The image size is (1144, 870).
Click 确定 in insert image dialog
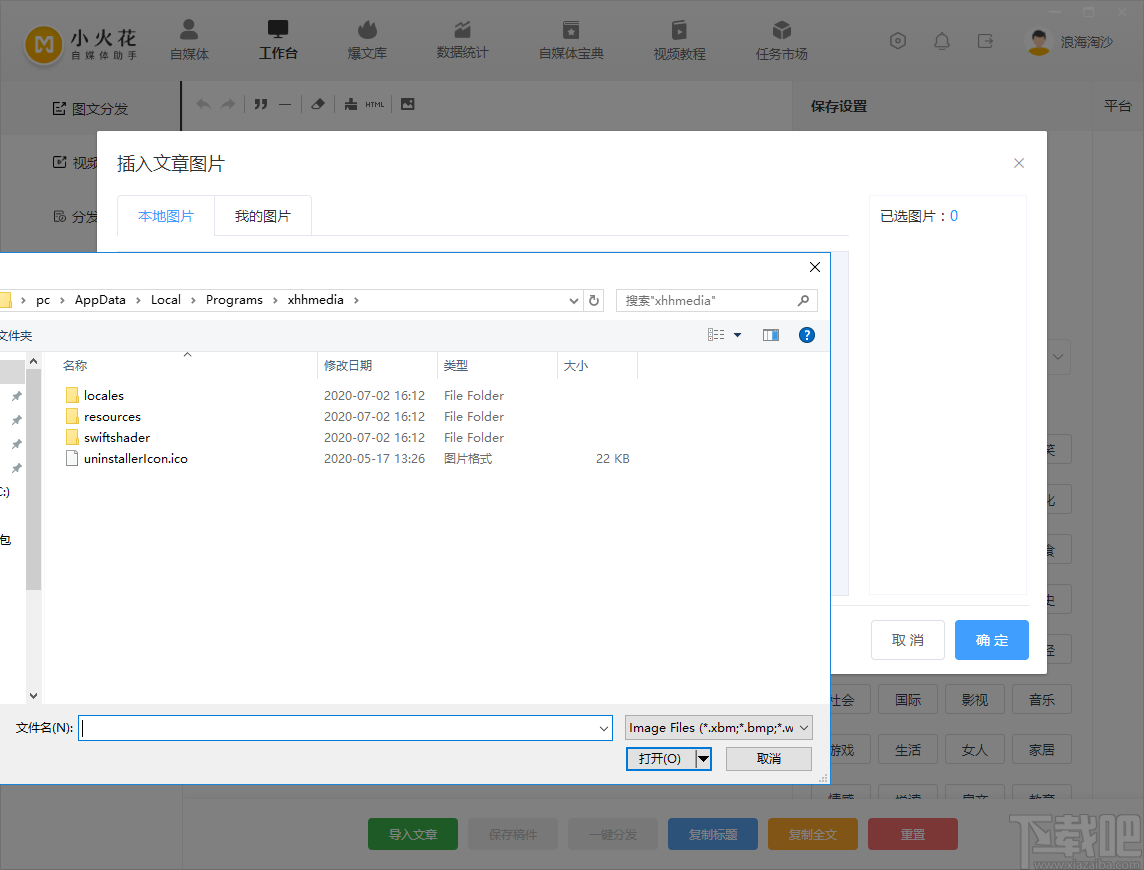click(x=992, y=640)
